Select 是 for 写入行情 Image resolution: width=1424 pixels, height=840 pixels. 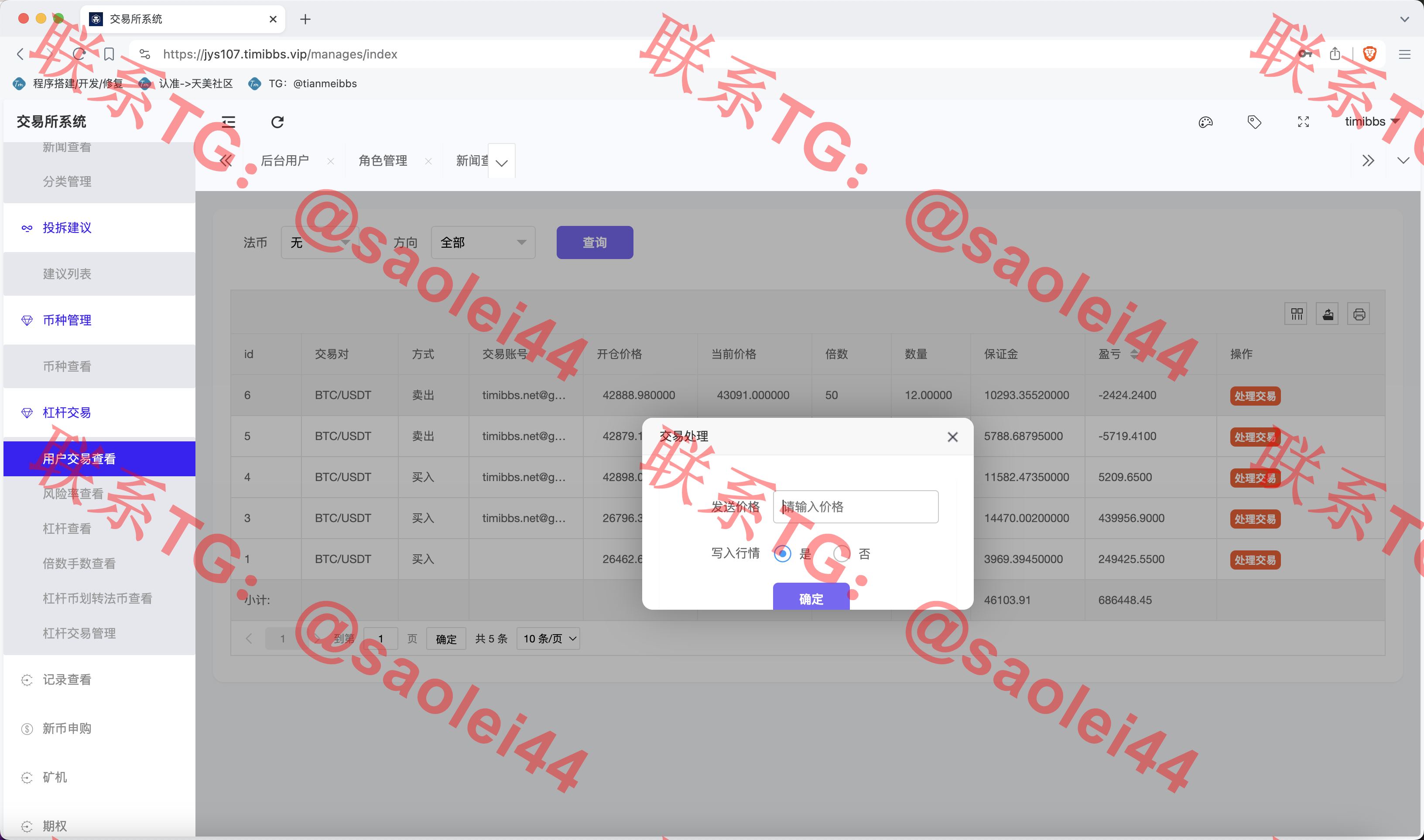tap(783, 553)
